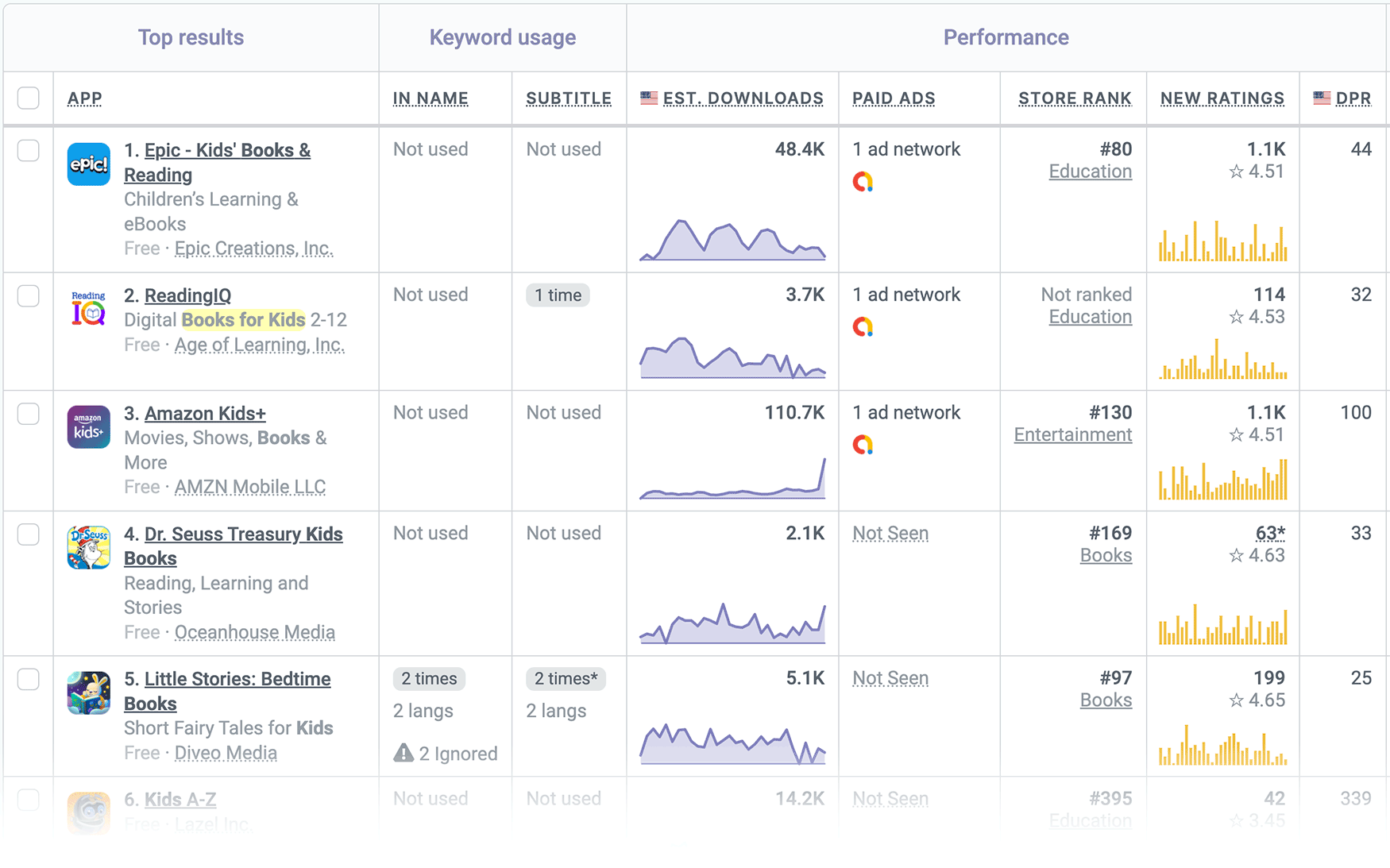Click the ad network icon in Epic row
This screenshot has height=868, width=1390.
point(863,182)
